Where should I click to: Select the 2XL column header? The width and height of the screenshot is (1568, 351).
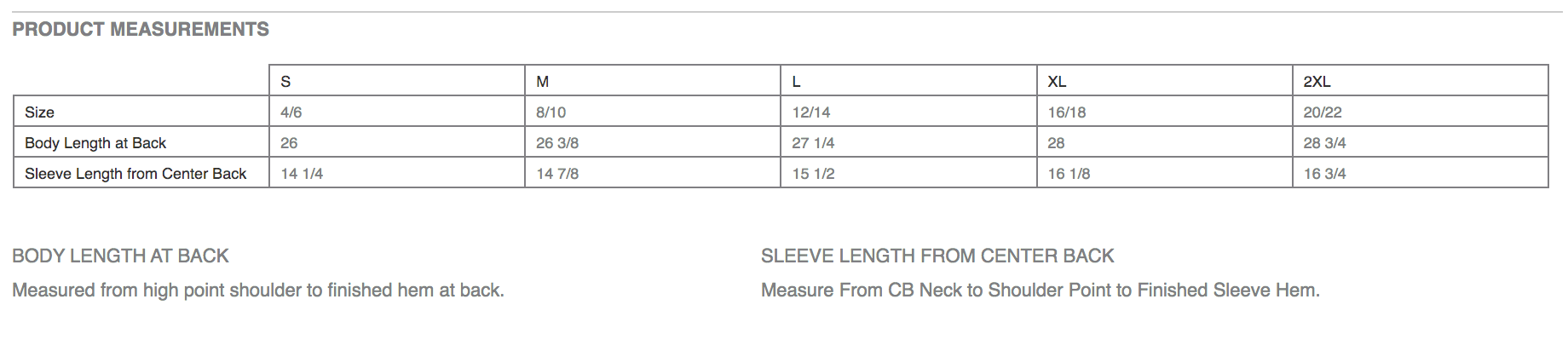point(1317,82)
